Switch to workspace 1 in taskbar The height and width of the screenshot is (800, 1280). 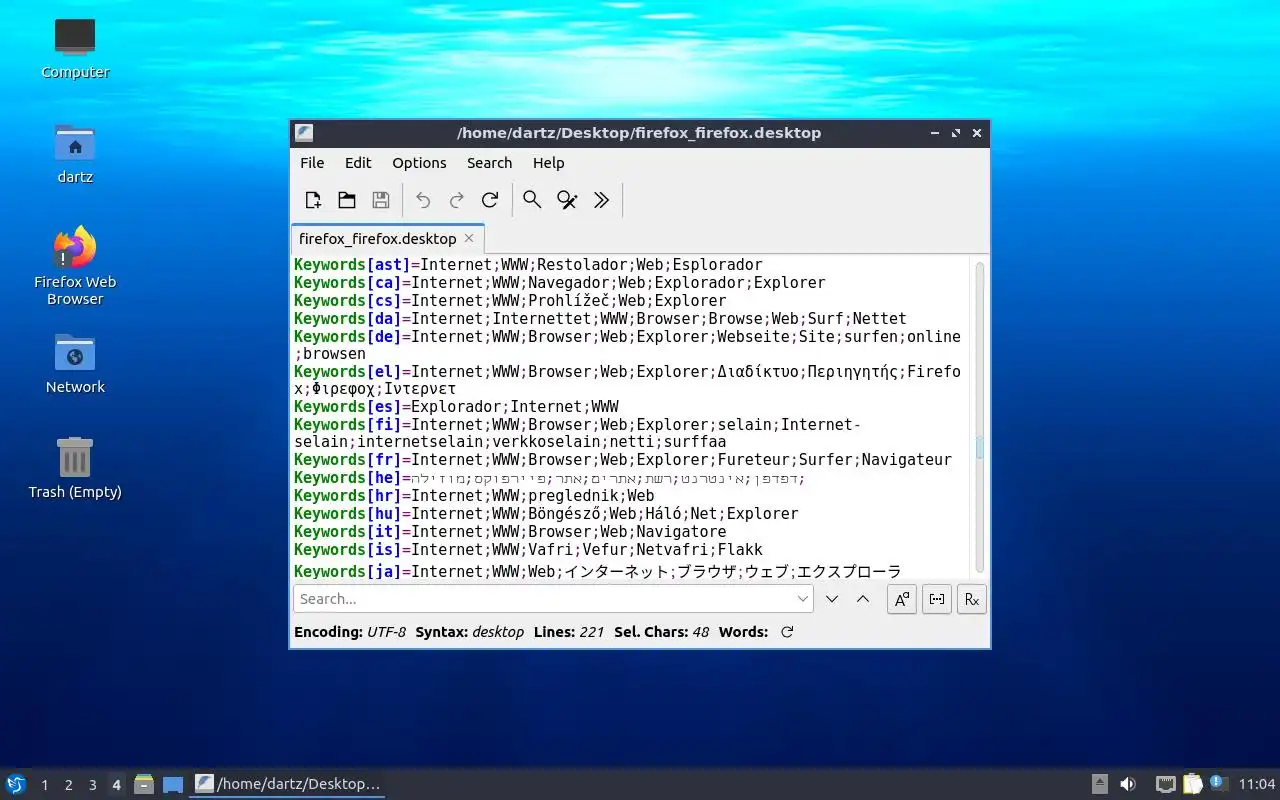[44, 785]
